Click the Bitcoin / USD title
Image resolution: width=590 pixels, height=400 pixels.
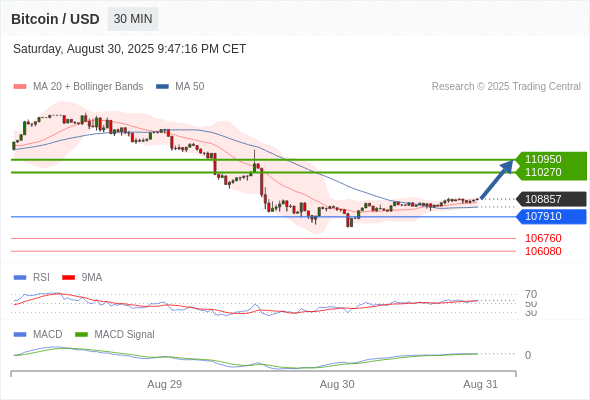pyautogui.click(x=55, y=19)
